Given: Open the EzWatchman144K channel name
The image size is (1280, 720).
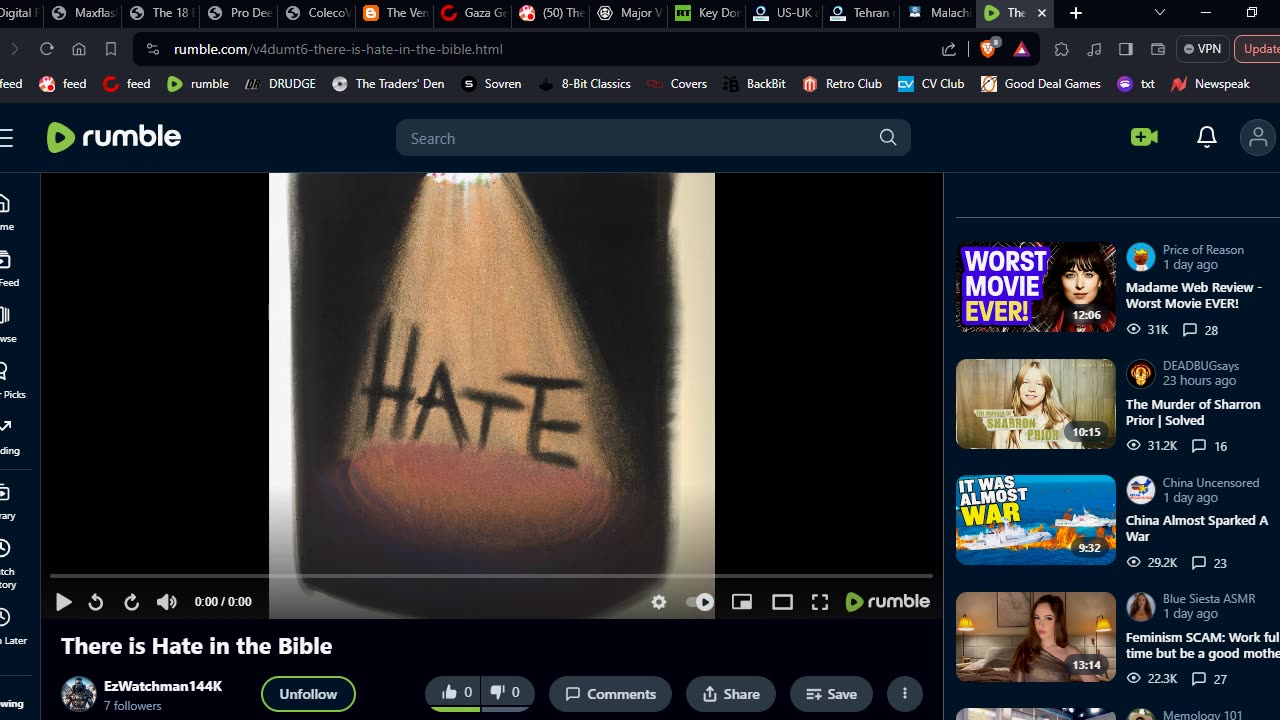Looking at the screenshot, I should coord(163,686).
